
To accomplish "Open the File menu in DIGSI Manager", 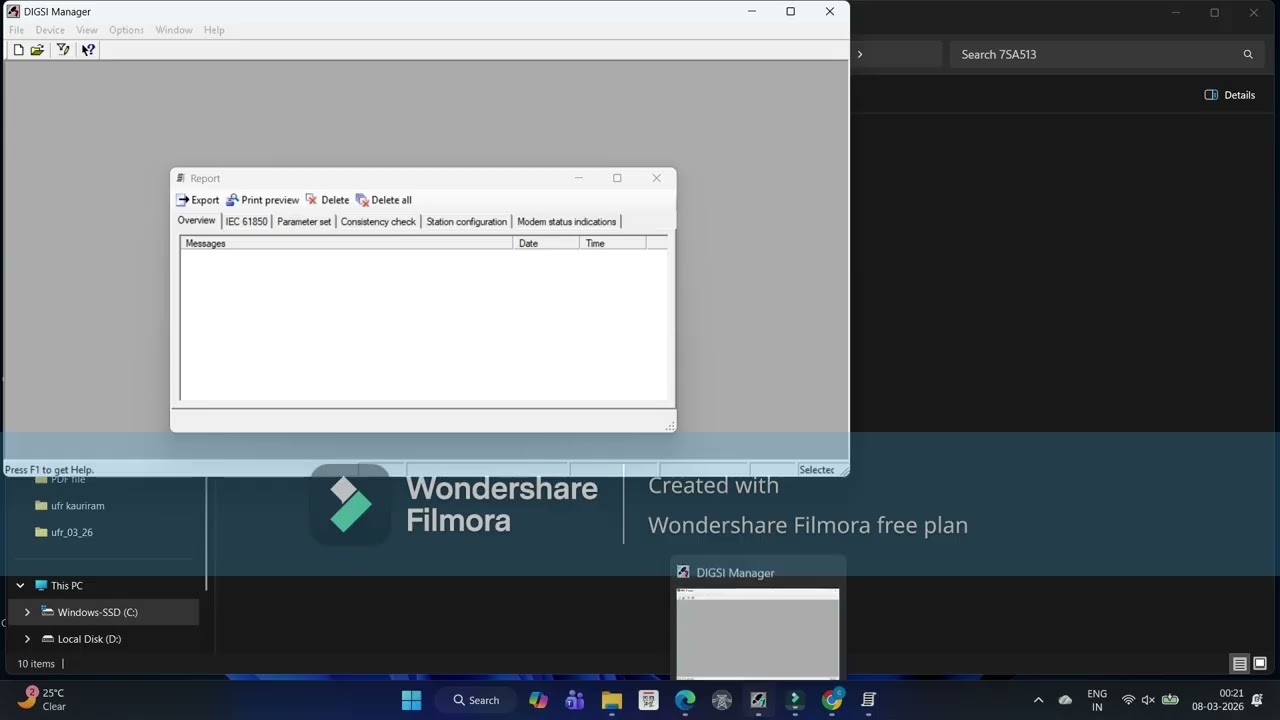I will [16, 30].
